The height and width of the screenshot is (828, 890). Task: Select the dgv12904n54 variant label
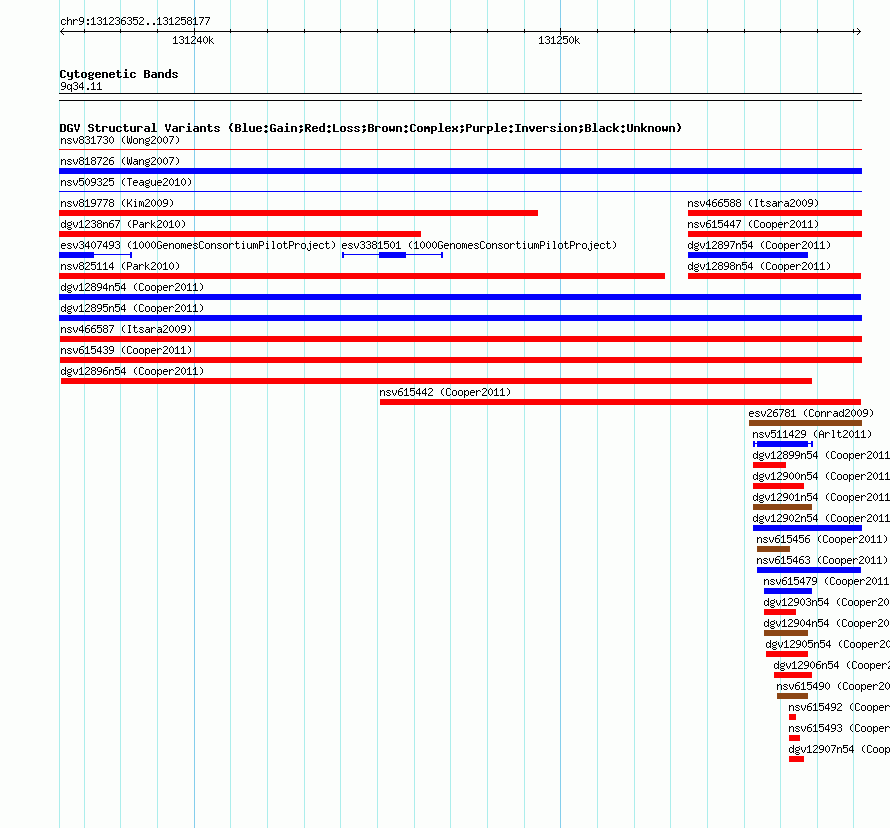click(x=826, y=623)
